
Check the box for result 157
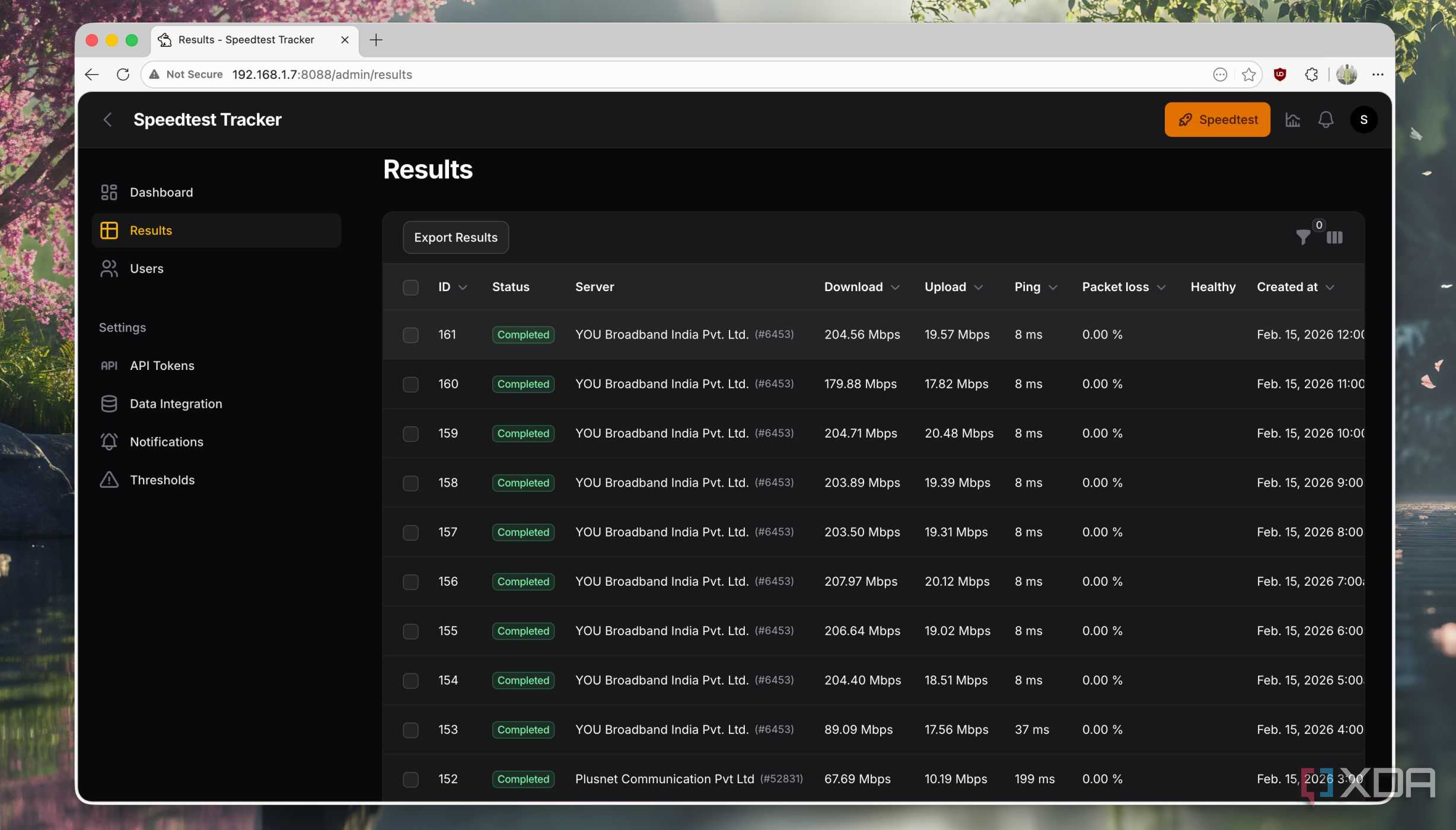410,532
